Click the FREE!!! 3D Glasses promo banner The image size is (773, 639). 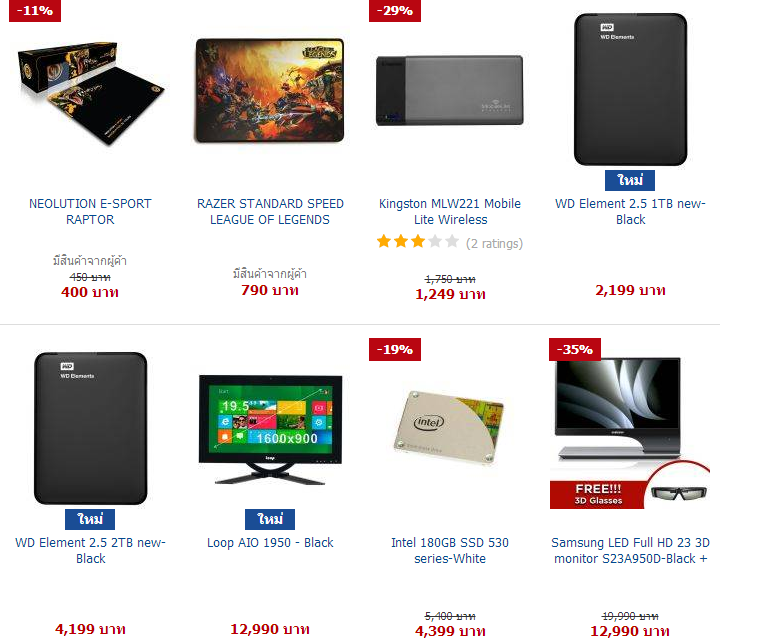[597, 494]
